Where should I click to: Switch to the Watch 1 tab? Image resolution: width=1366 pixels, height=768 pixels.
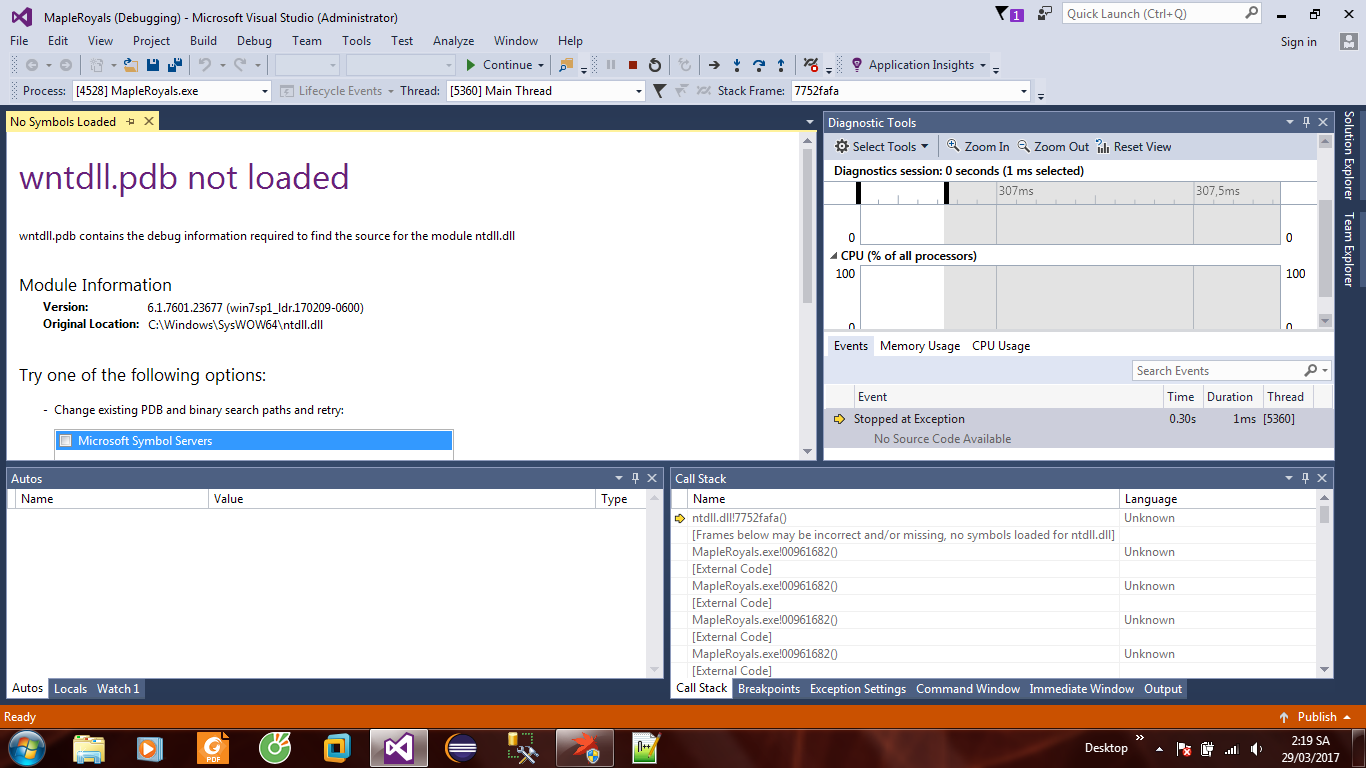click(x=118, y=689)
